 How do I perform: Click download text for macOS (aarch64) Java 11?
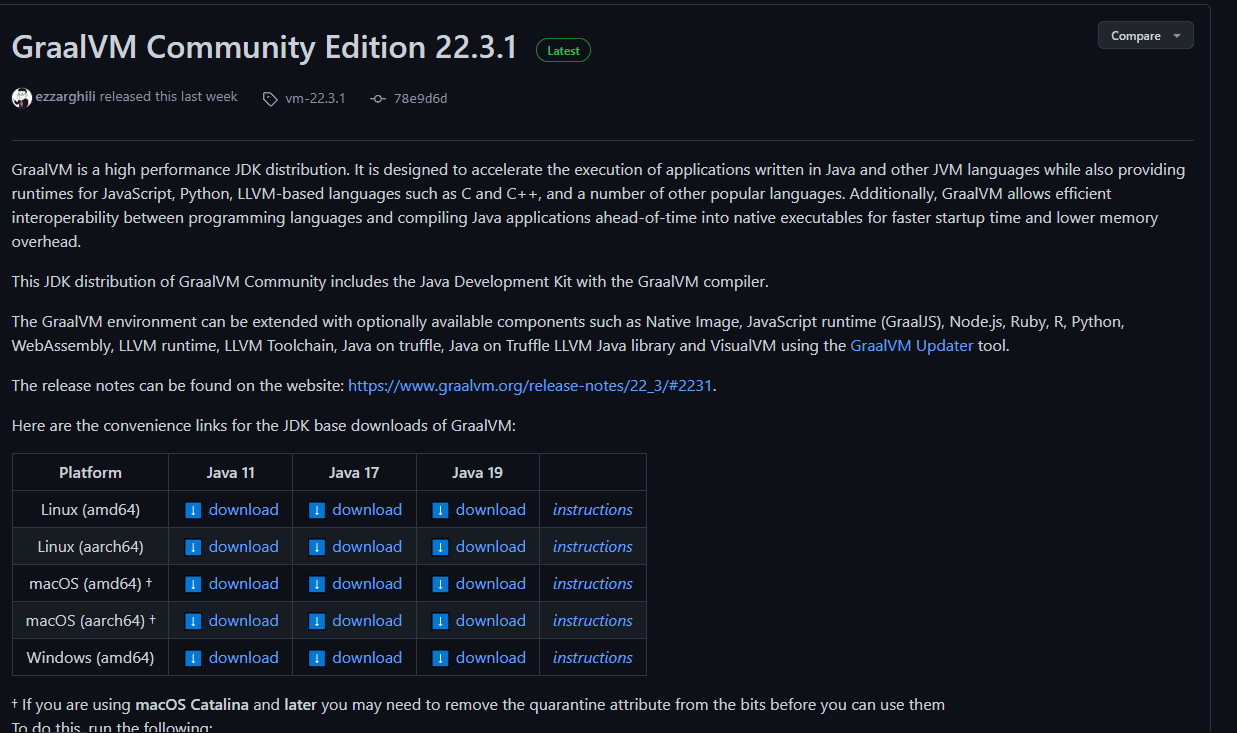tap(244, 621)
